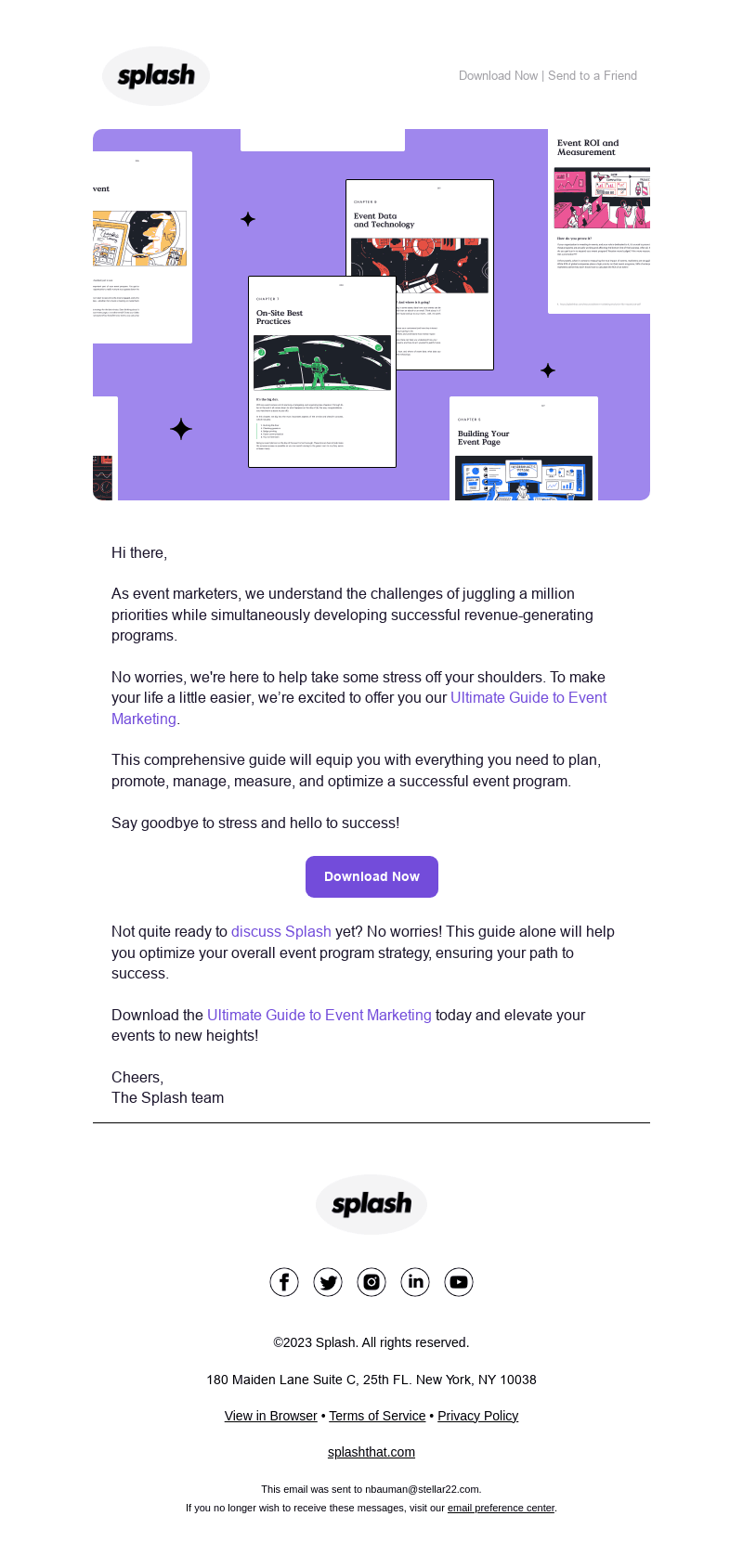This screenshot has height=1568, width=743.
Task: Open the LinkedIn social icon
Action: [x=415, y=1282]
